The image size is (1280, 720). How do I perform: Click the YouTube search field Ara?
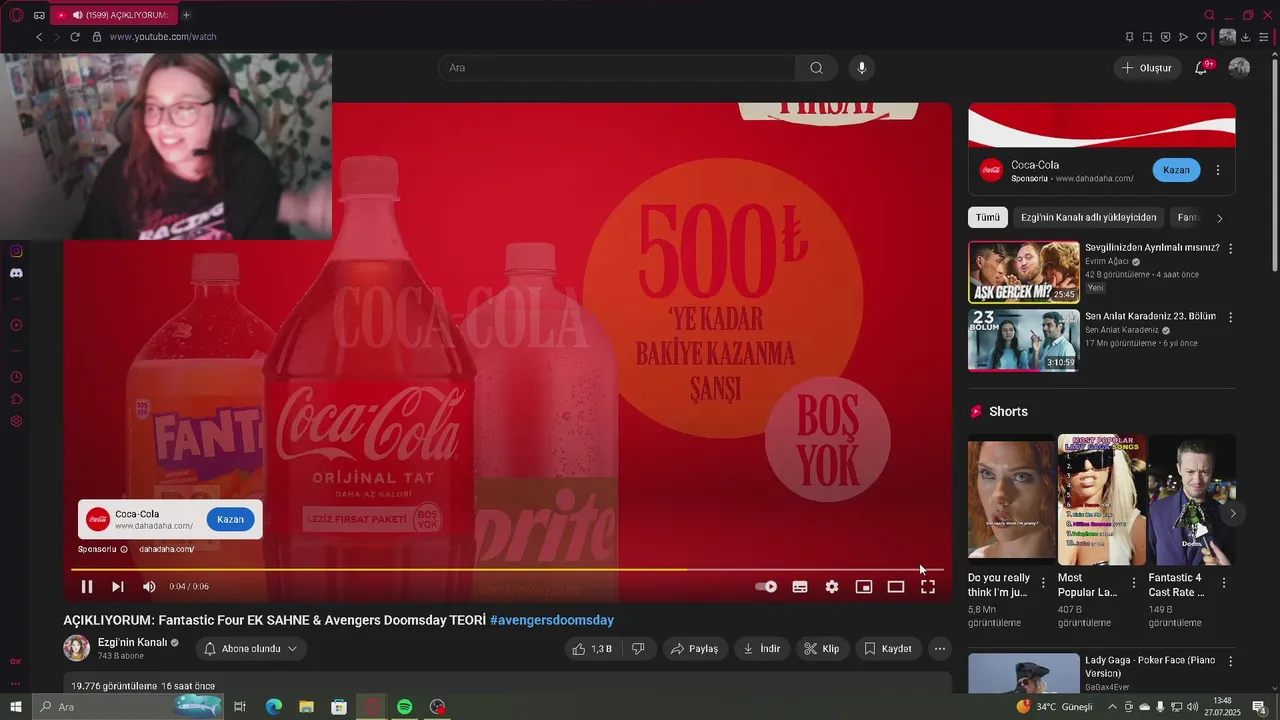click(617, 68)
